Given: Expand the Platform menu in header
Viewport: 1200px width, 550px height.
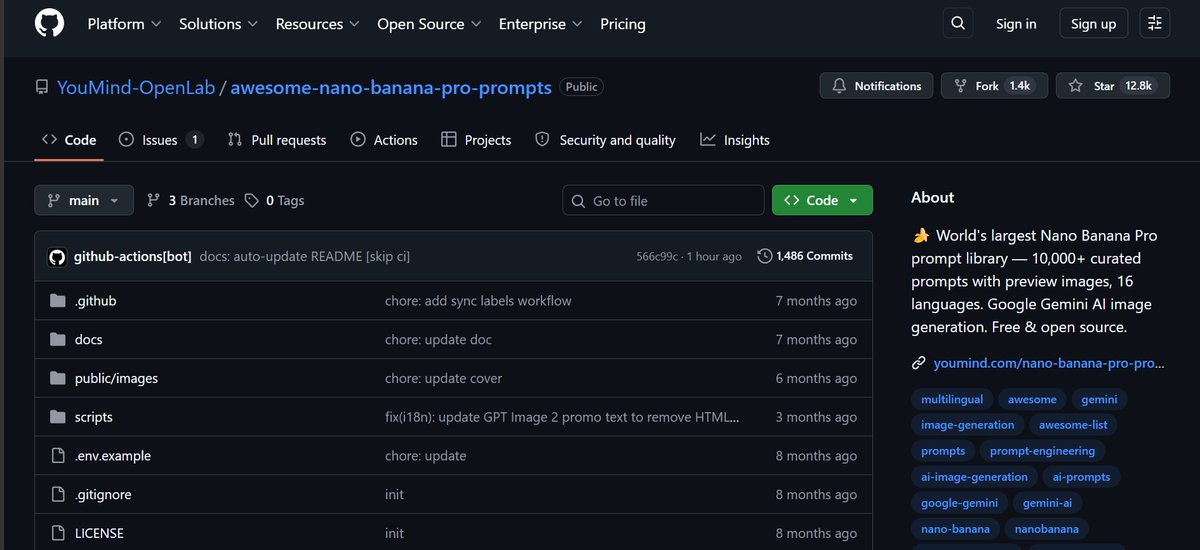Looking at the screenshot, I should pyautogui.click(x=124, y=23).
